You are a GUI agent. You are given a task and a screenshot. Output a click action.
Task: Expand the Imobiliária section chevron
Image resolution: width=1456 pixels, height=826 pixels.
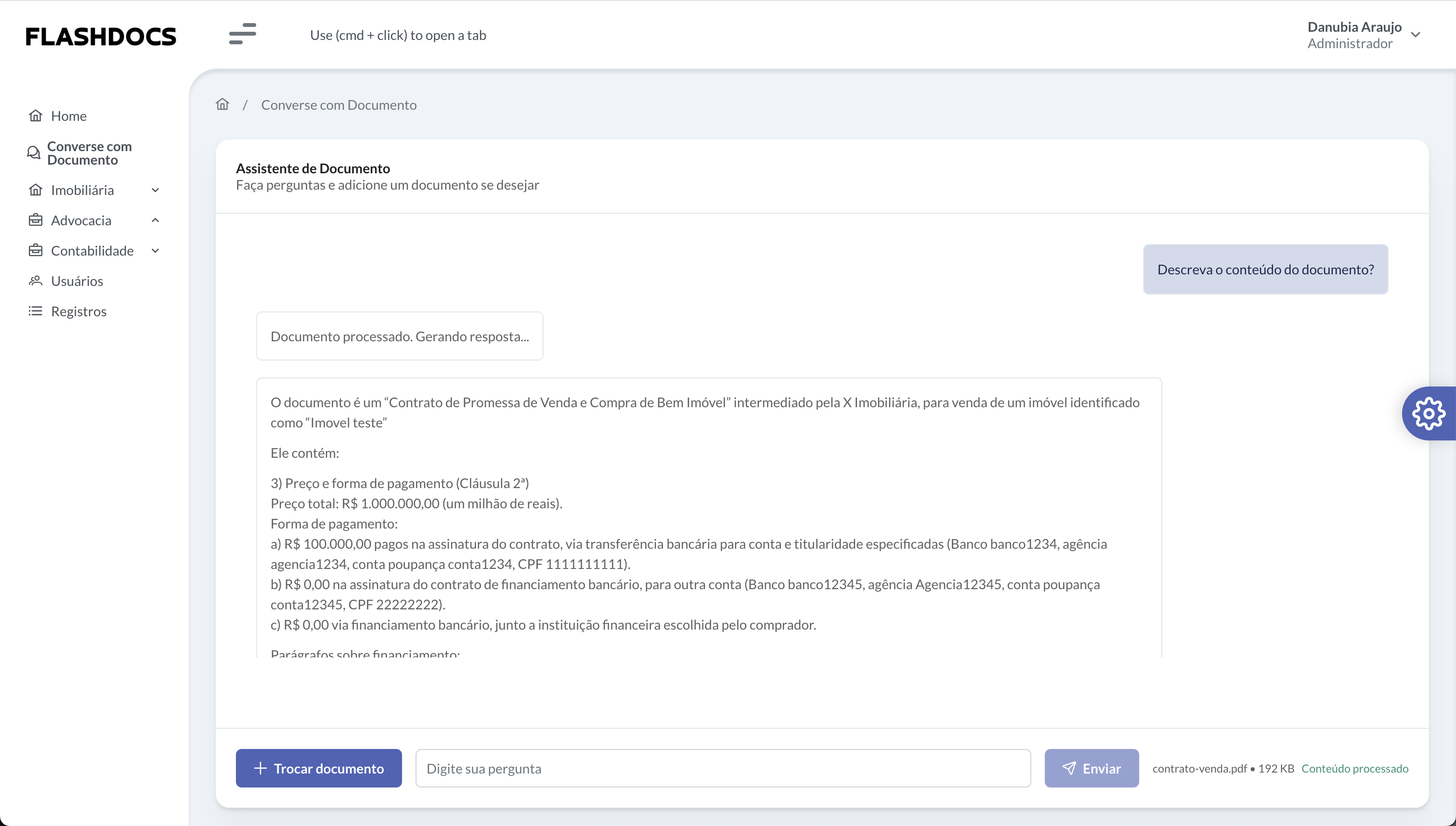[x=156, y=190]
